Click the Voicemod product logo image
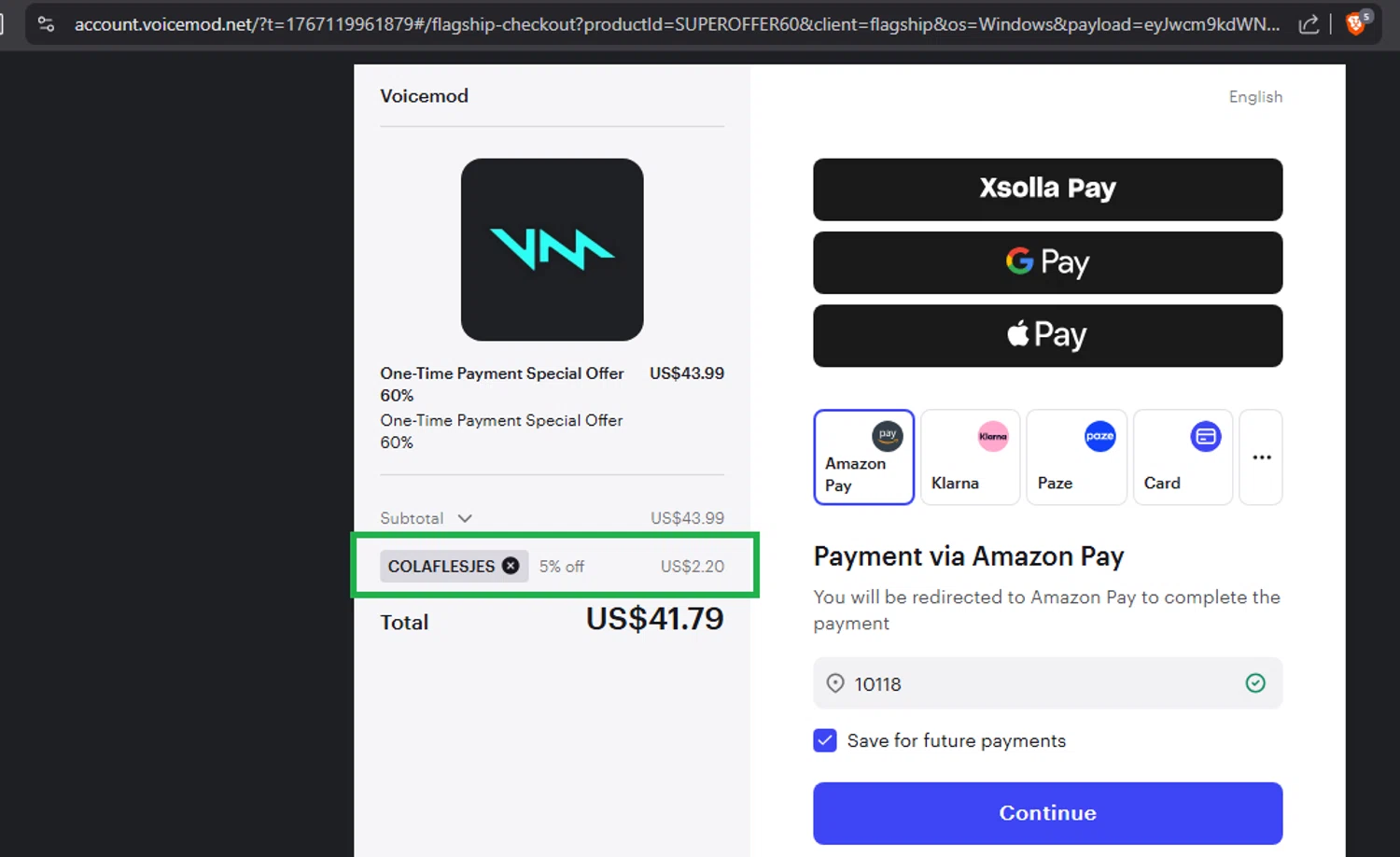 click(552, 249)
